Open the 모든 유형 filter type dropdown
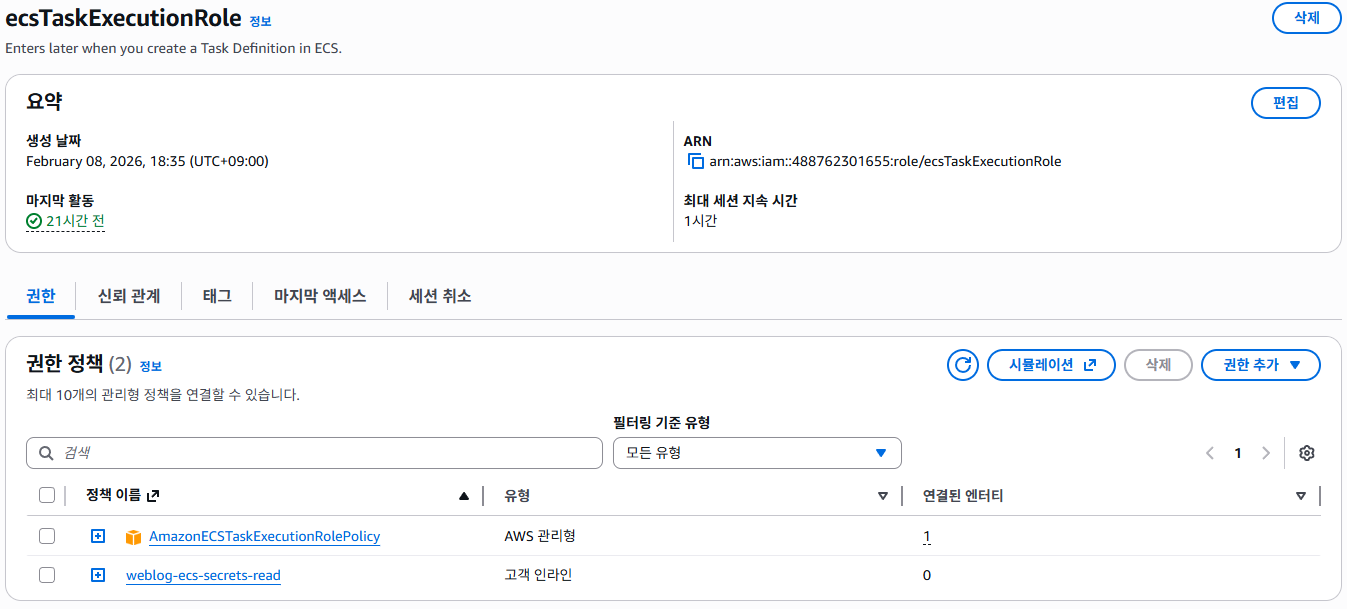This screenshot has height=609, width=1347. click(x=757, y=453)
